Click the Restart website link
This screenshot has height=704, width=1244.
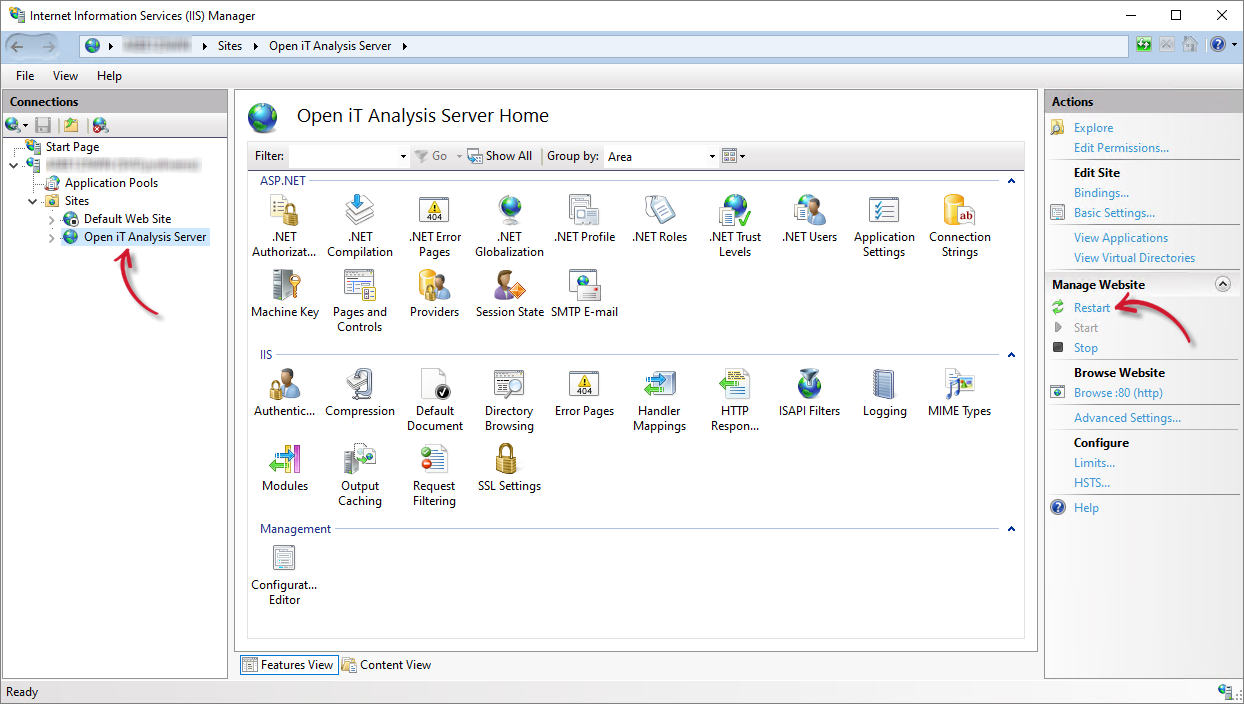[1091, 308]
